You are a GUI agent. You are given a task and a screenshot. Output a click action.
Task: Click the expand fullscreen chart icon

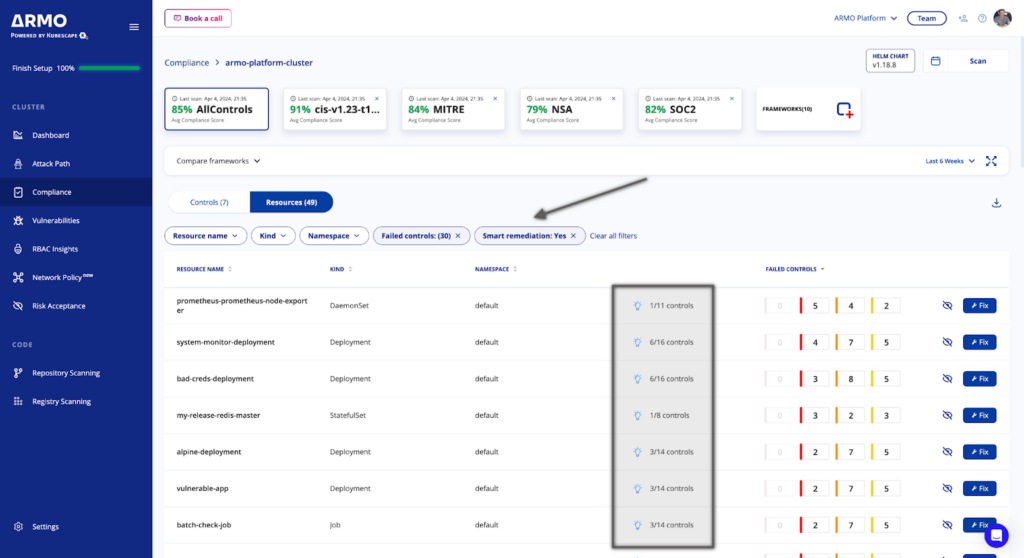pyautogui.click(x=991, y=161)
